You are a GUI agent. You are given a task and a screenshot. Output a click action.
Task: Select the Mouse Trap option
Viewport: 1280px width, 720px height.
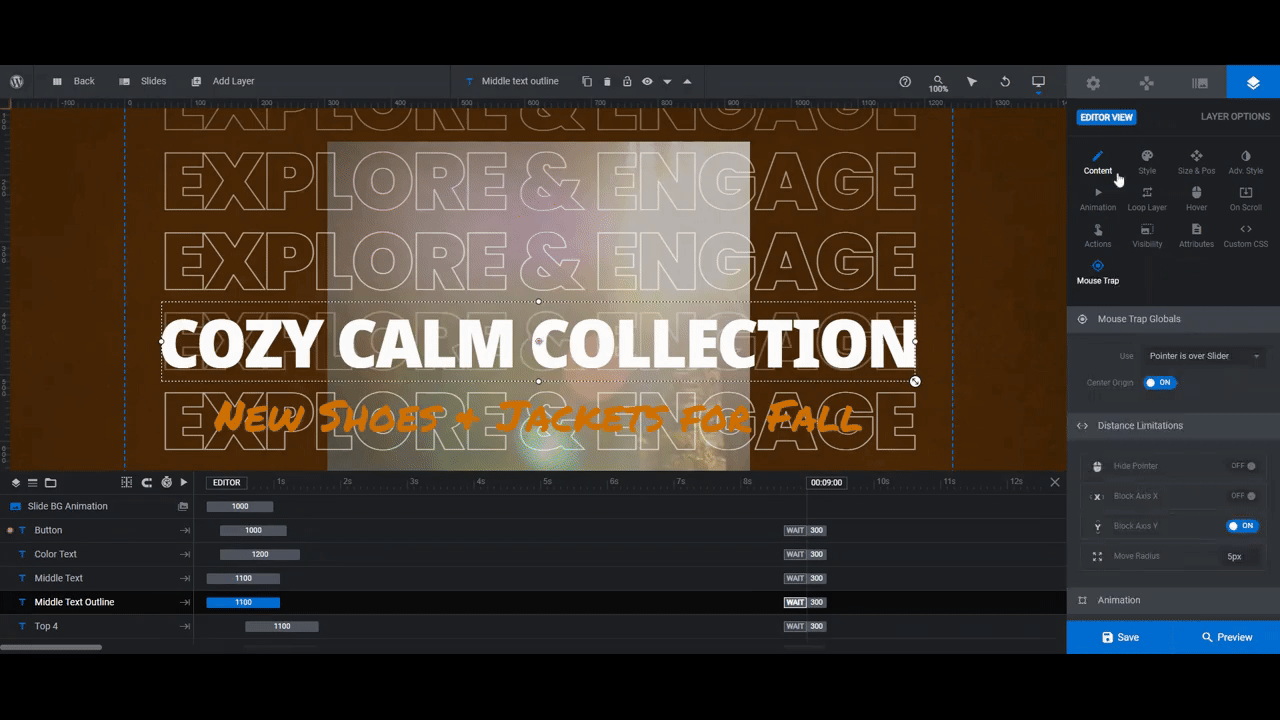pyautogui.click(x=1098, y=272)
